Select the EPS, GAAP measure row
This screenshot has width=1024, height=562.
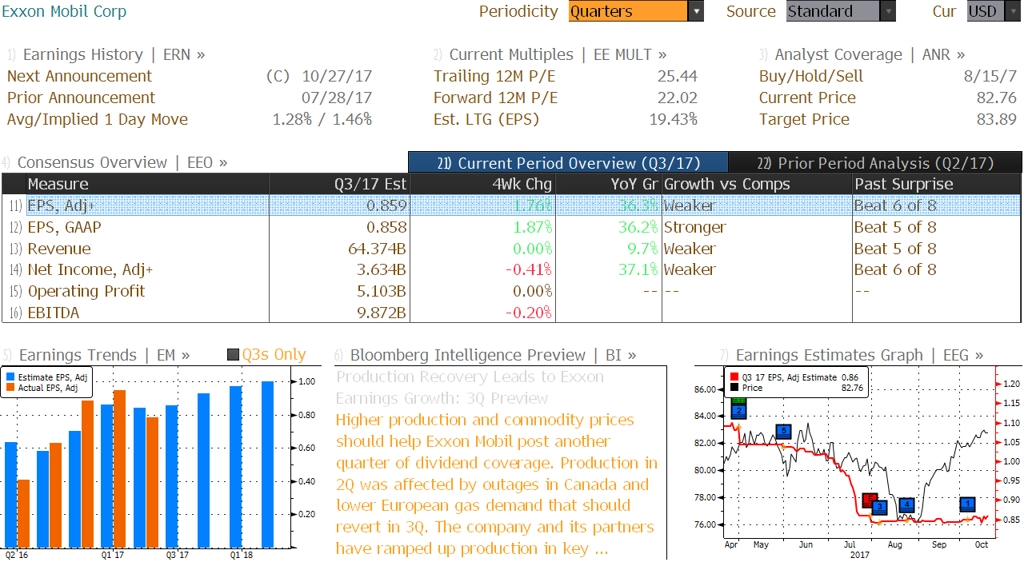(x=511, y=226)
